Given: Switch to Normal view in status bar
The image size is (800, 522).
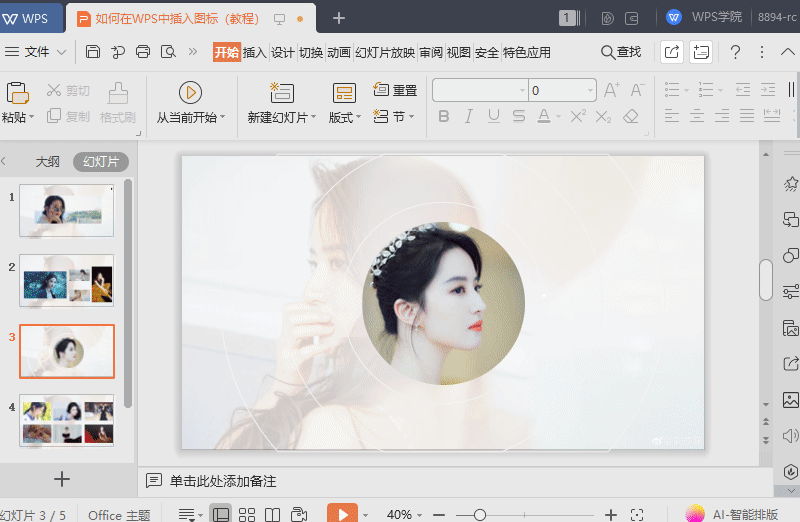Looking at the screenshot, I should coord(220,514).
